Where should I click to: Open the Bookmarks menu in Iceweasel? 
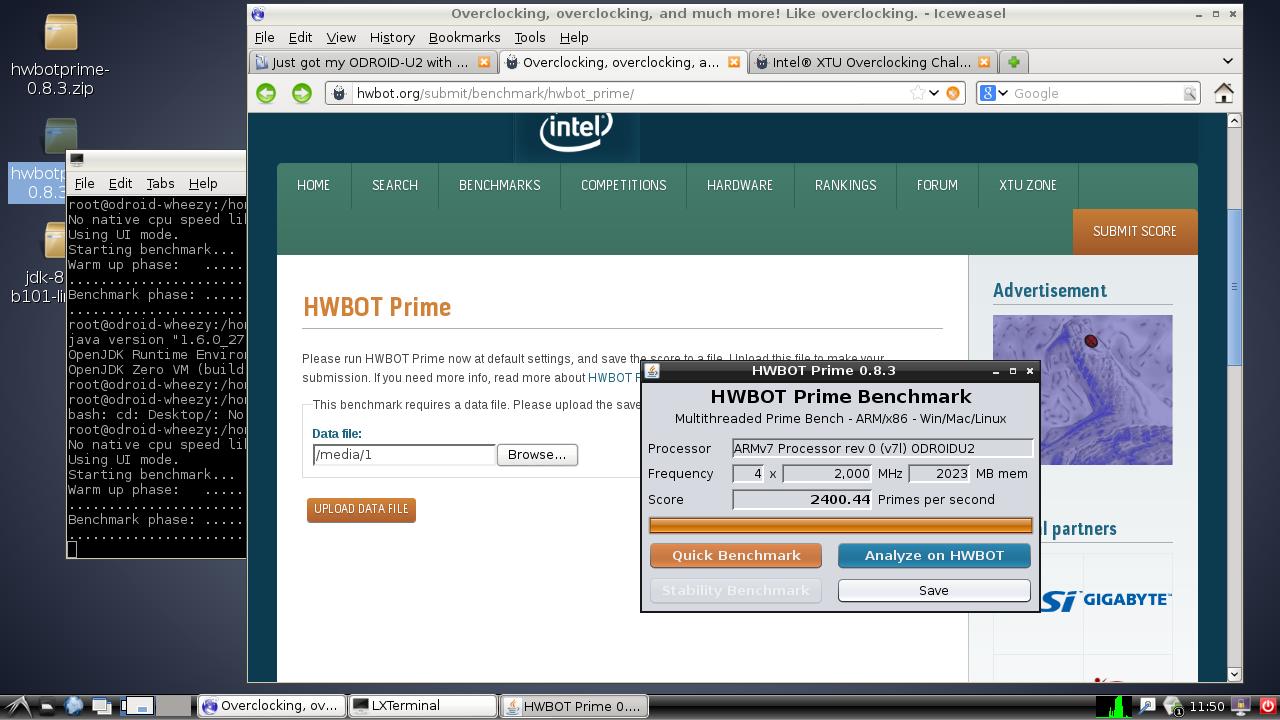coord(464,37)
